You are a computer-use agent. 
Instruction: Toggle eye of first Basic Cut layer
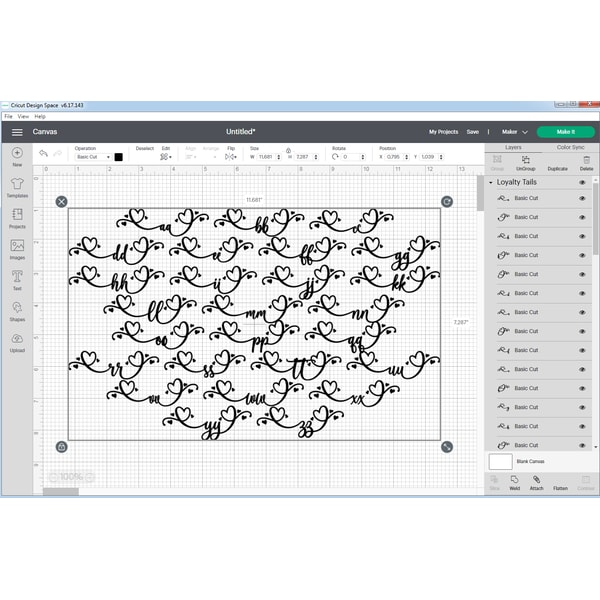tap(582, 198)
